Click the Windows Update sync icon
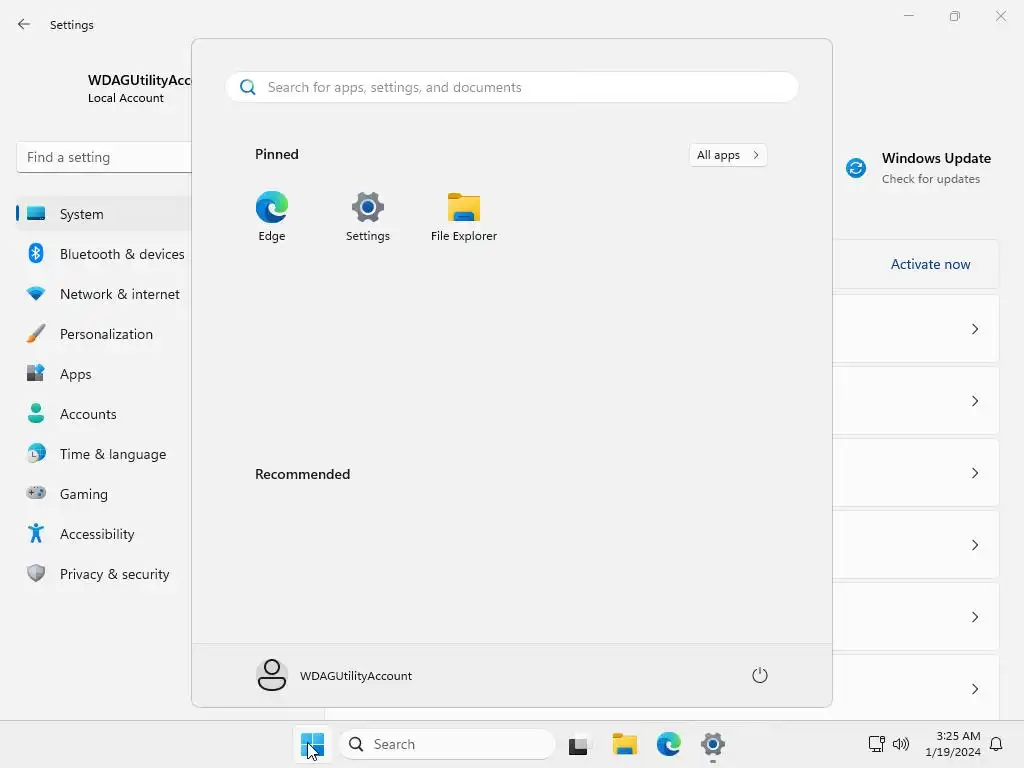The image size is (1024, 768). pyautogui.click(x=856, y=168)
